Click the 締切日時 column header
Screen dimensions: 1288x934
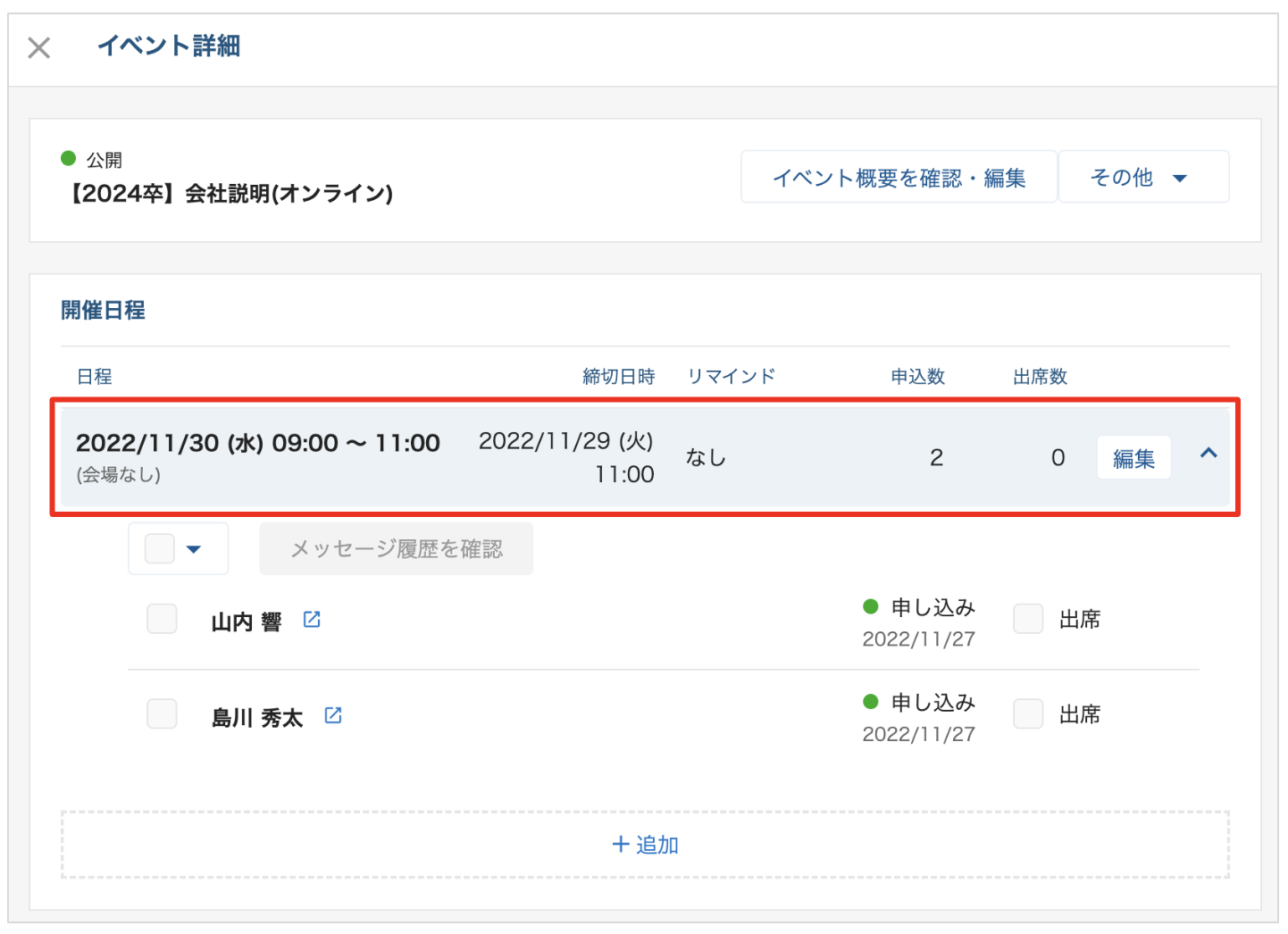coord(618,377)
